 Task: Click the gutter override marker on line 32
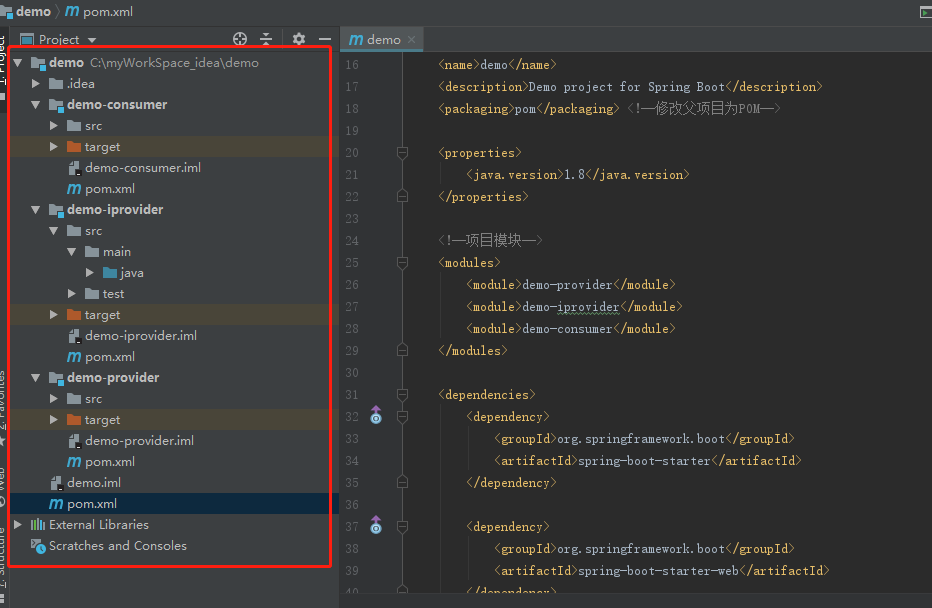[x=376, y=415]
